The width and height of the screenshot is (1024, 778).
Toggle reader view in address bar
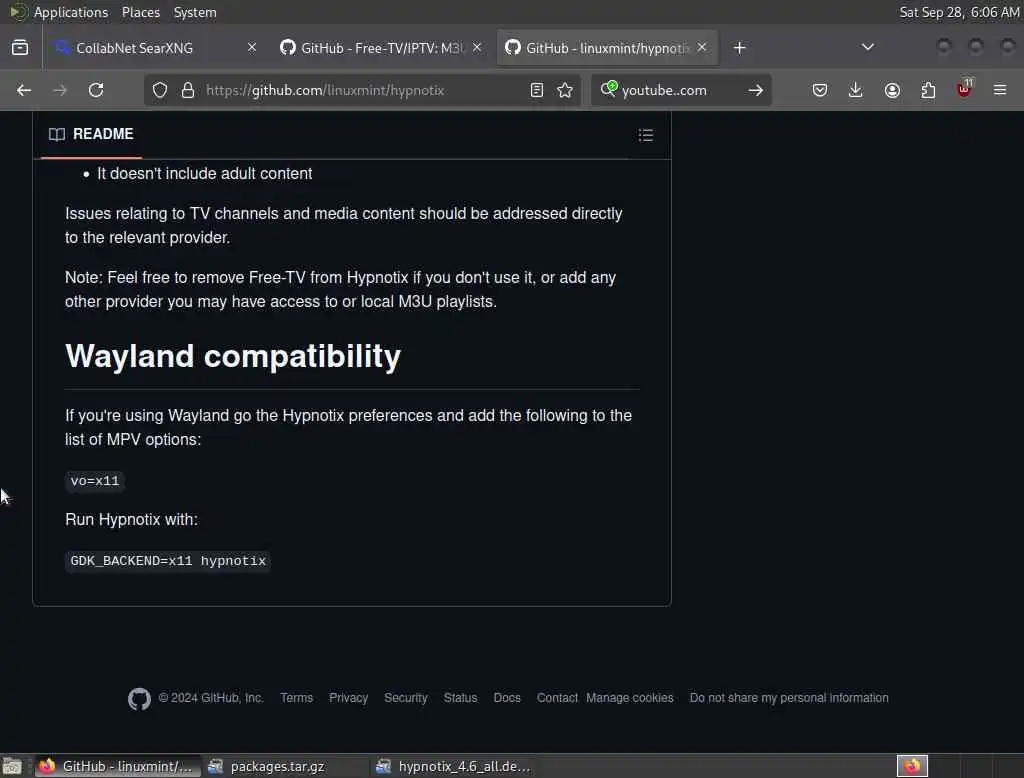(537, 90)
